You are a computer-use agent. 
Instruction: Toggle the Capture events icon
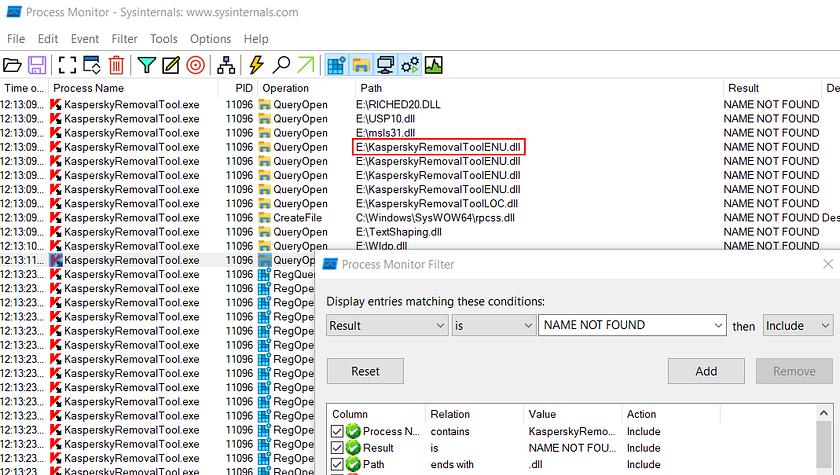pos(67,65)
